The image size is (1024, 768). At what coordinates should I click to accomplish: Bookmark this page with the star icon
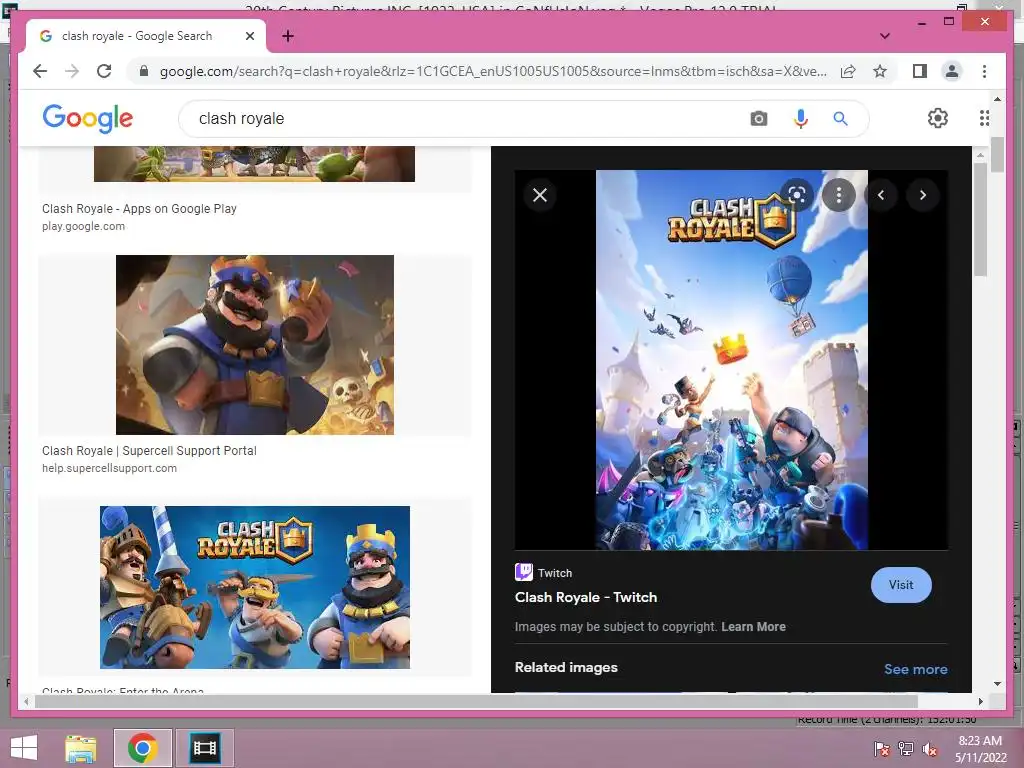click(880, 71)
